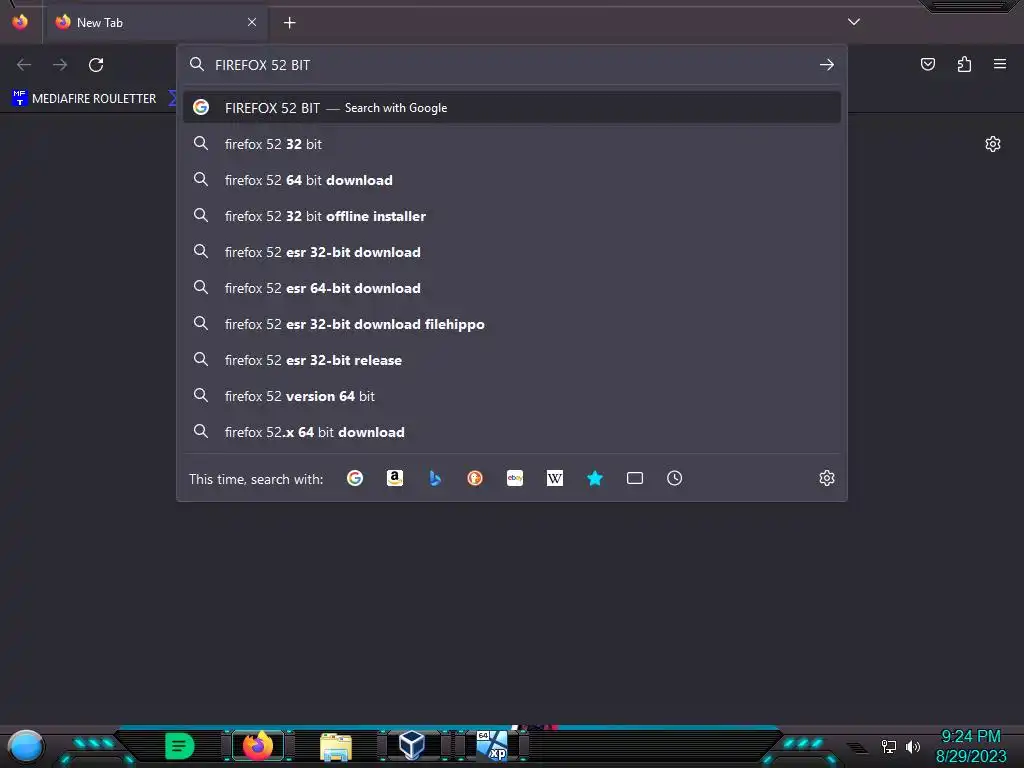Open the green notes app on taskbar

pos(179,746)
